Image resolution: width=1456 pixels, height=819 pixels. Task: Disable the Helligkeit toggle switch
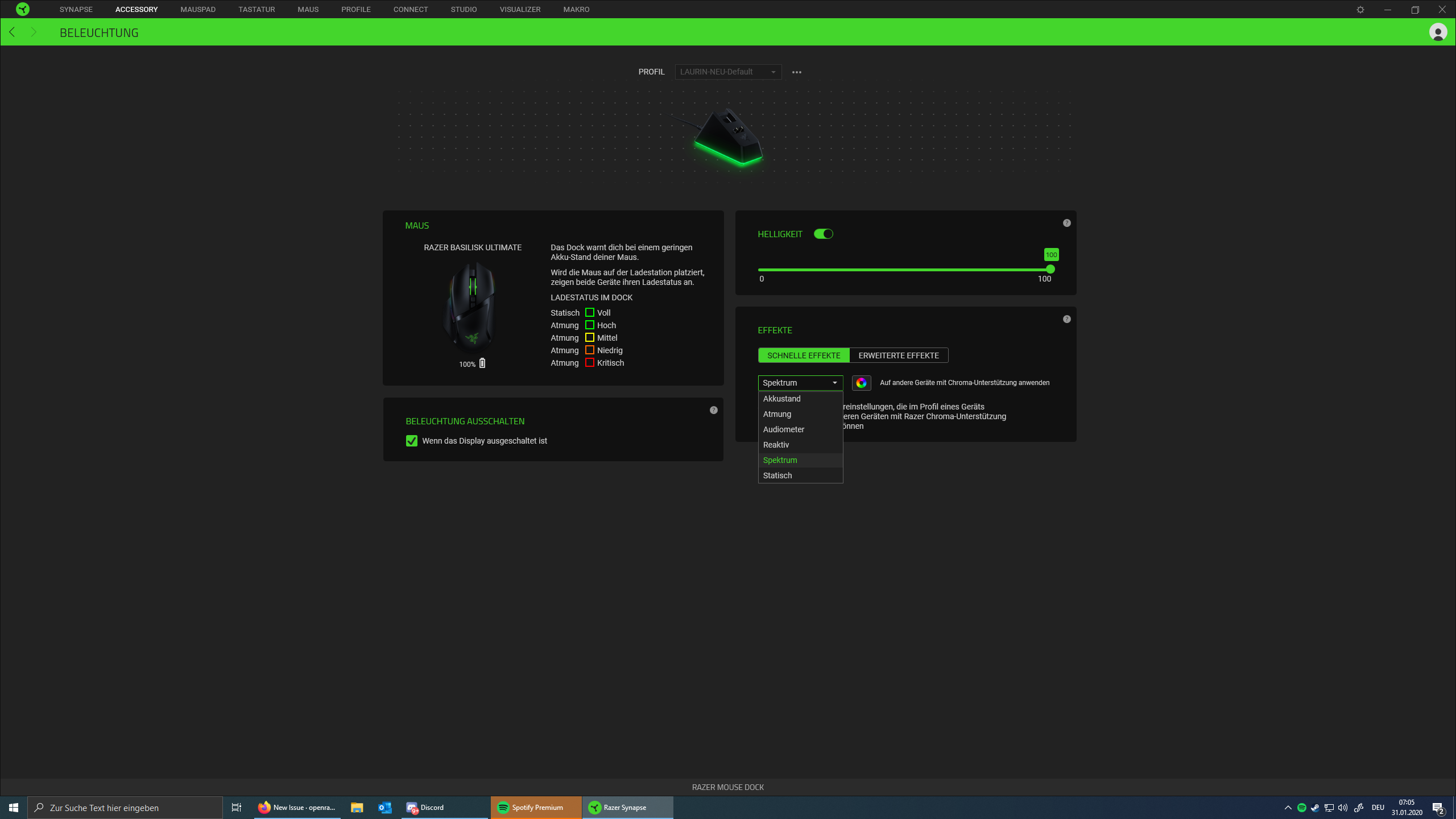click(823, 233)
